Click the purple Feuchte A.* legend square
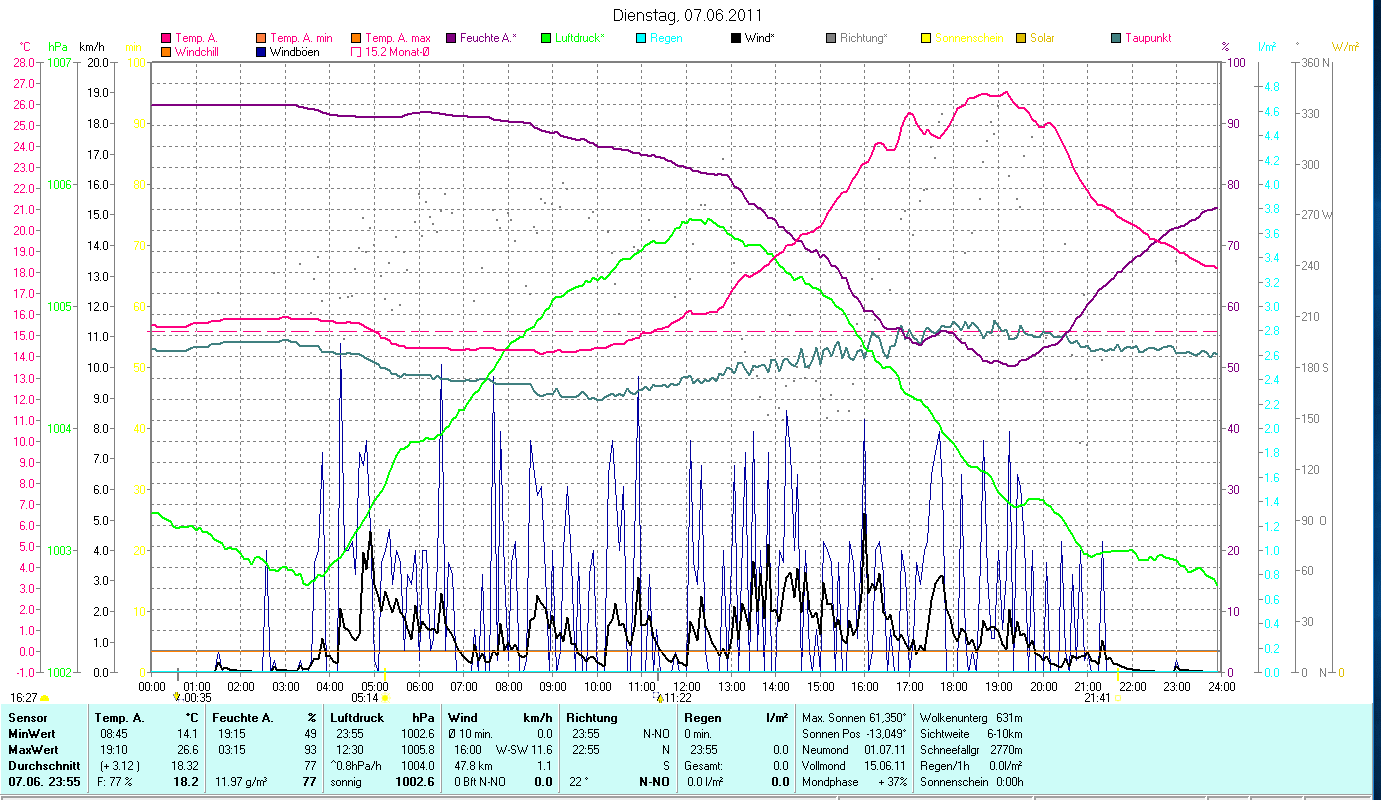The image size is (1381, 800). pos(451,38)
